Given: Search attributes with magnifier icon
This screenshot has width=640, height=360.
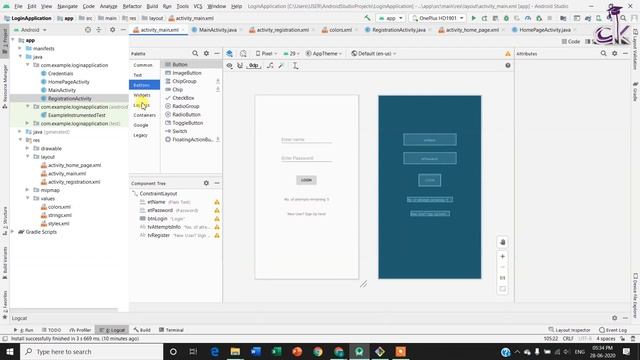Looking at the screenshot, I should point(603,53).
